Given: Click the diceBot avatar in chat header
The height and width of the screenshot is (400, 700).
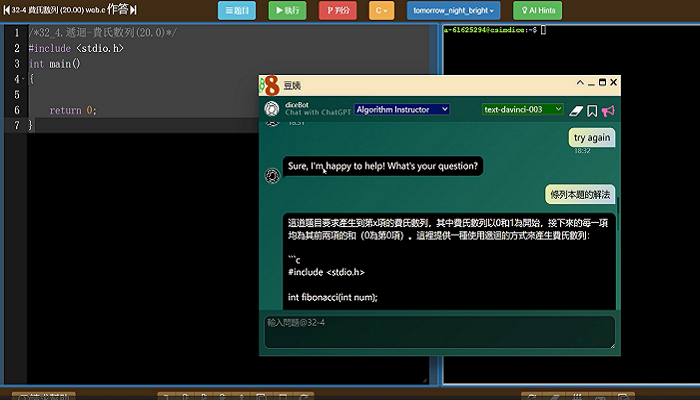Looking at the screenshot, I should [272, 109].
